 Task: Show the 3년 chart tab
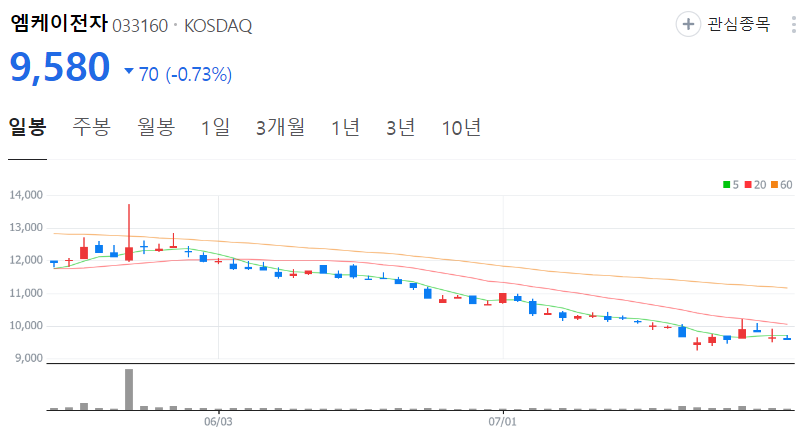tap(400, 127)
